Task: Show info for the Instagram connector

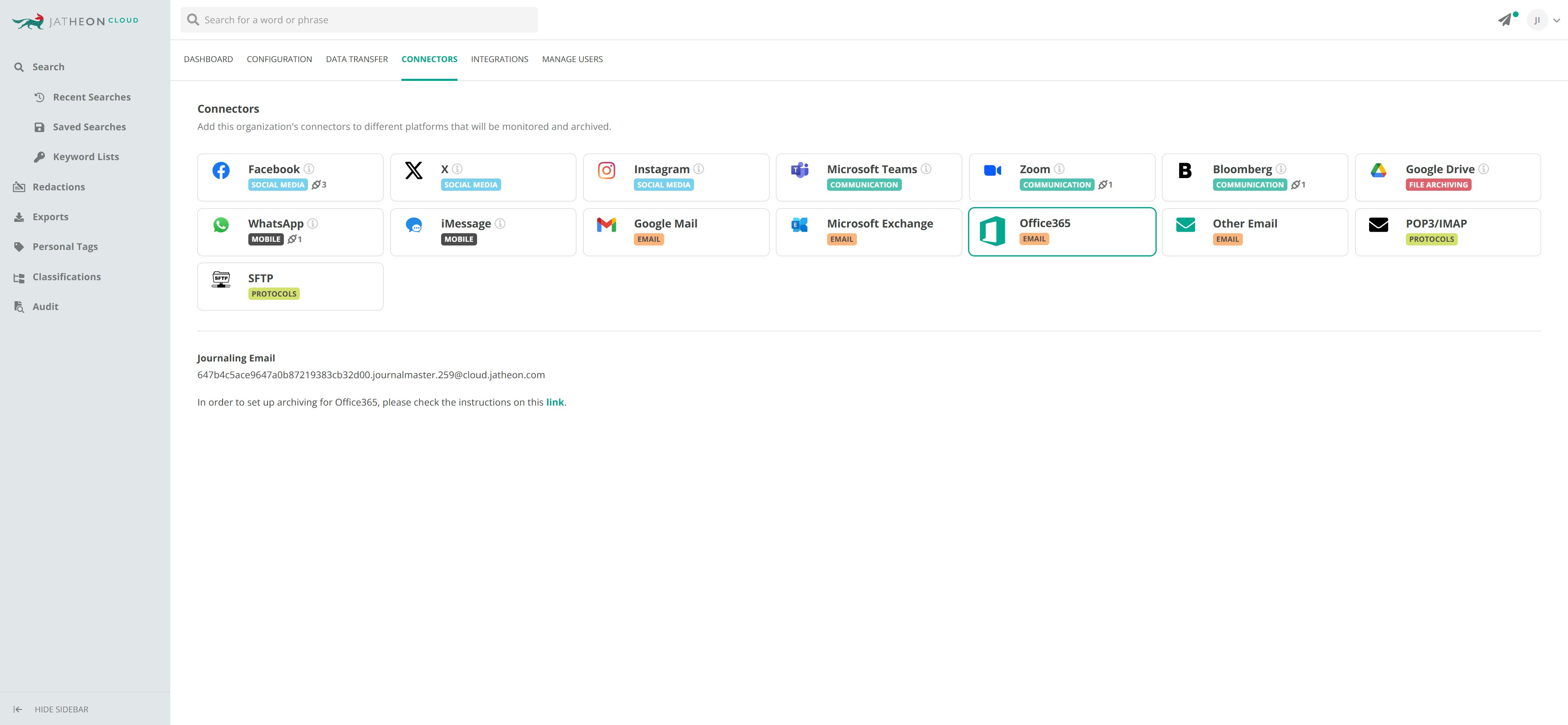Action: point(699,169)
